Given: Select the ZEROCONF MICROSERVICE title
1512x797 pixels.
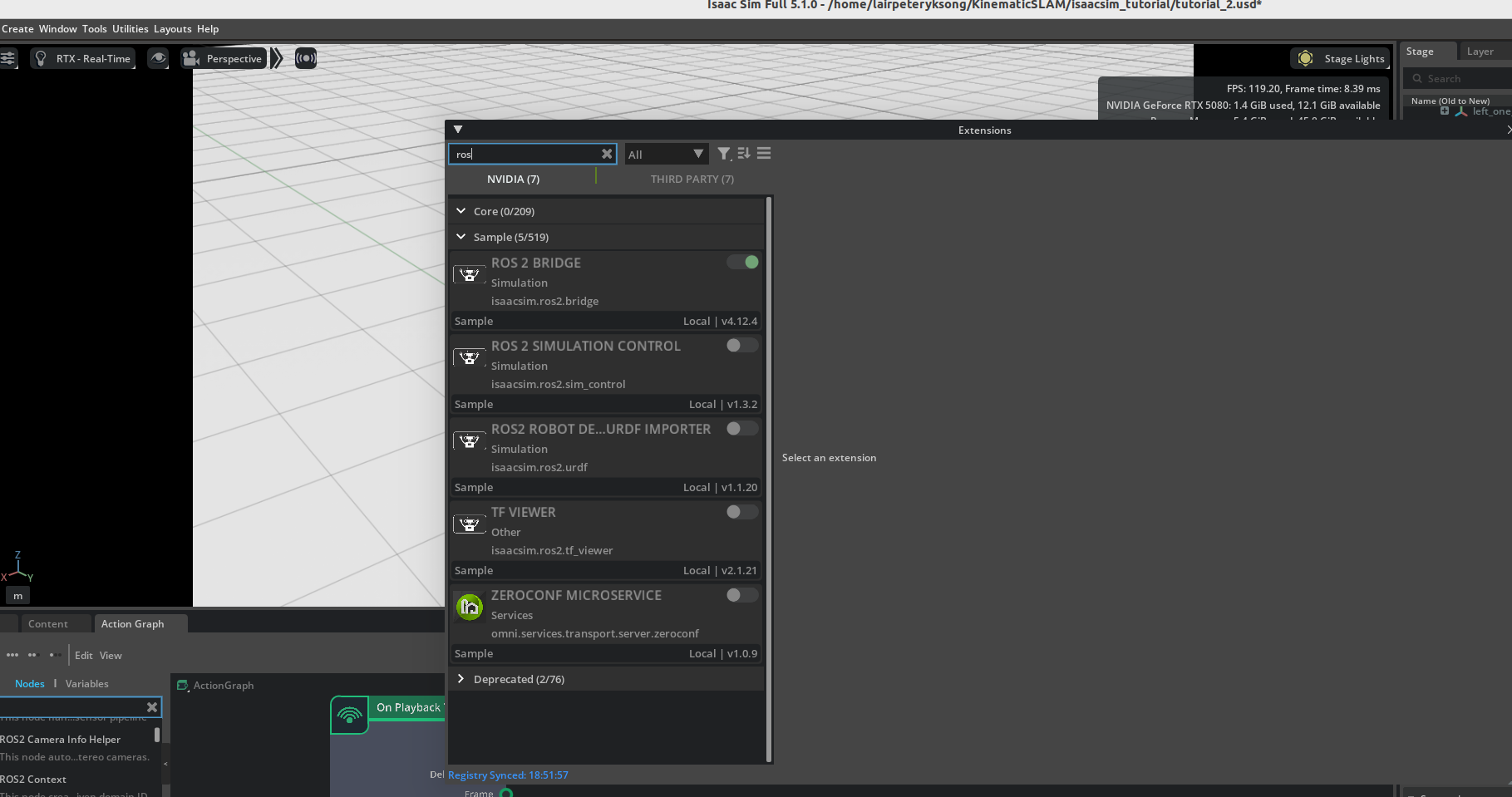Looking at the screenshot, I should (x=576, y=595).
